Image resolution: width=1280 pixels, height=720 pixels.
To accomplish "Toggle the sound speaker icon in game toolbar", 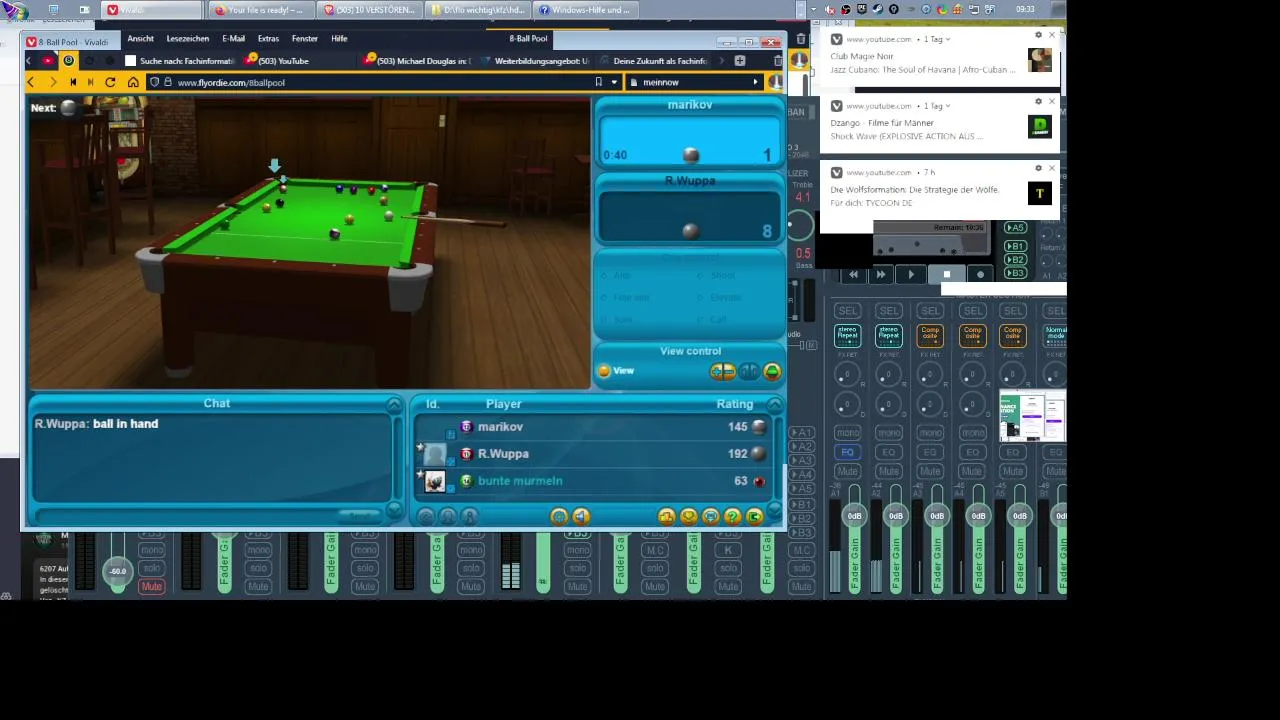I will coord(581,517).
